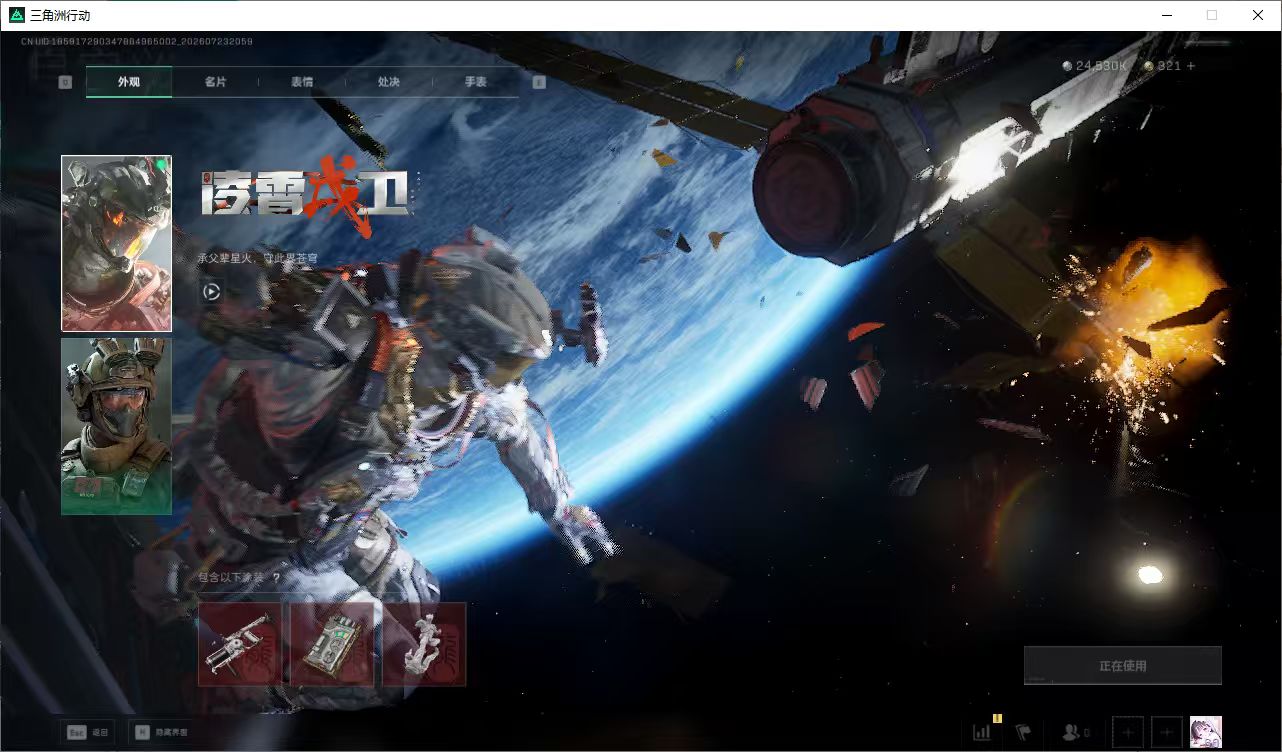
Task: Select the 表情 tab
Action: pyautogui.click(x=302, y=82)
